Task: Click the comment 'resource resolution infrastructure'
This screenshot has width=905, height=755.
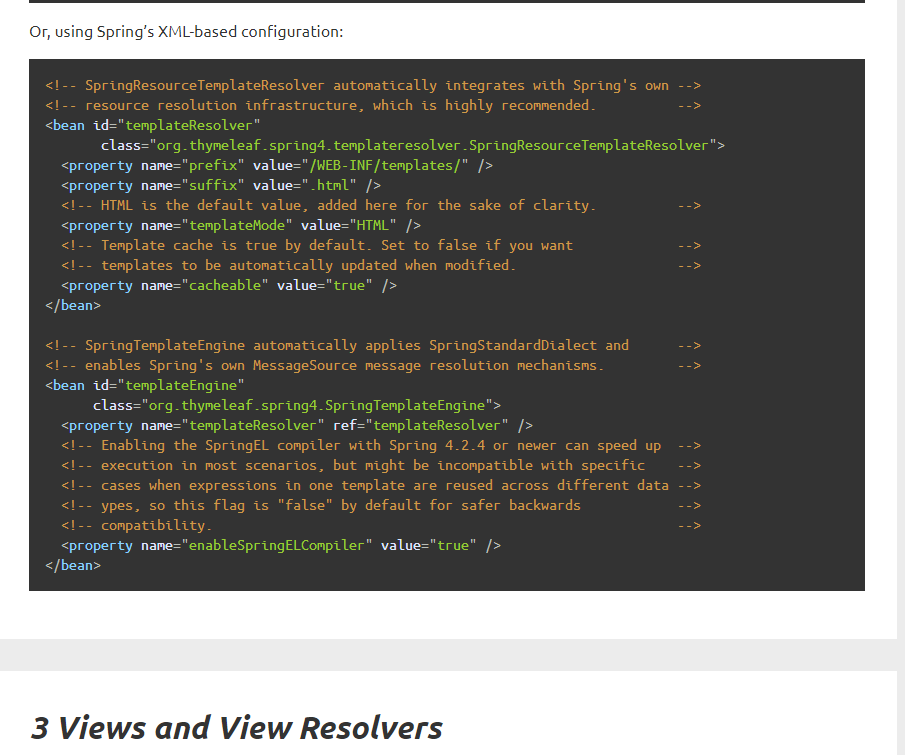Action: (373, 106)
